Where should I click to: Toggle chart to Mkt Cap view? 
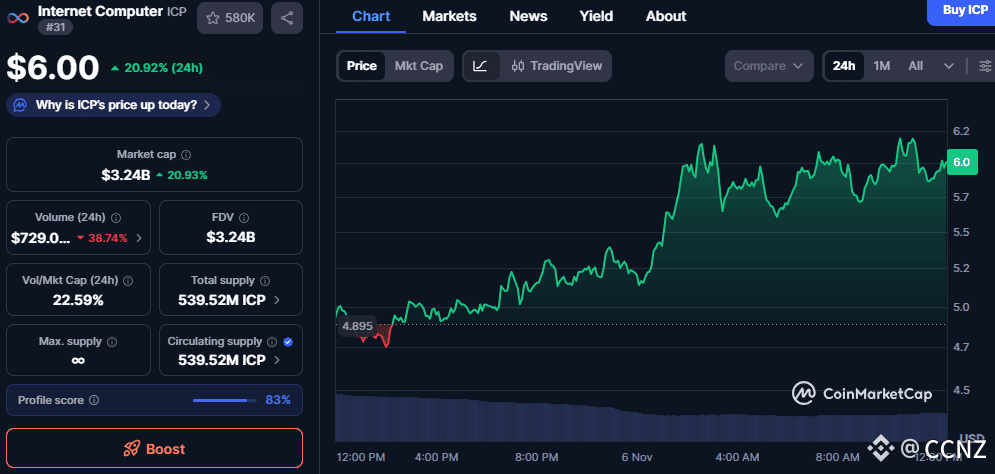click(x=419, y=66)
